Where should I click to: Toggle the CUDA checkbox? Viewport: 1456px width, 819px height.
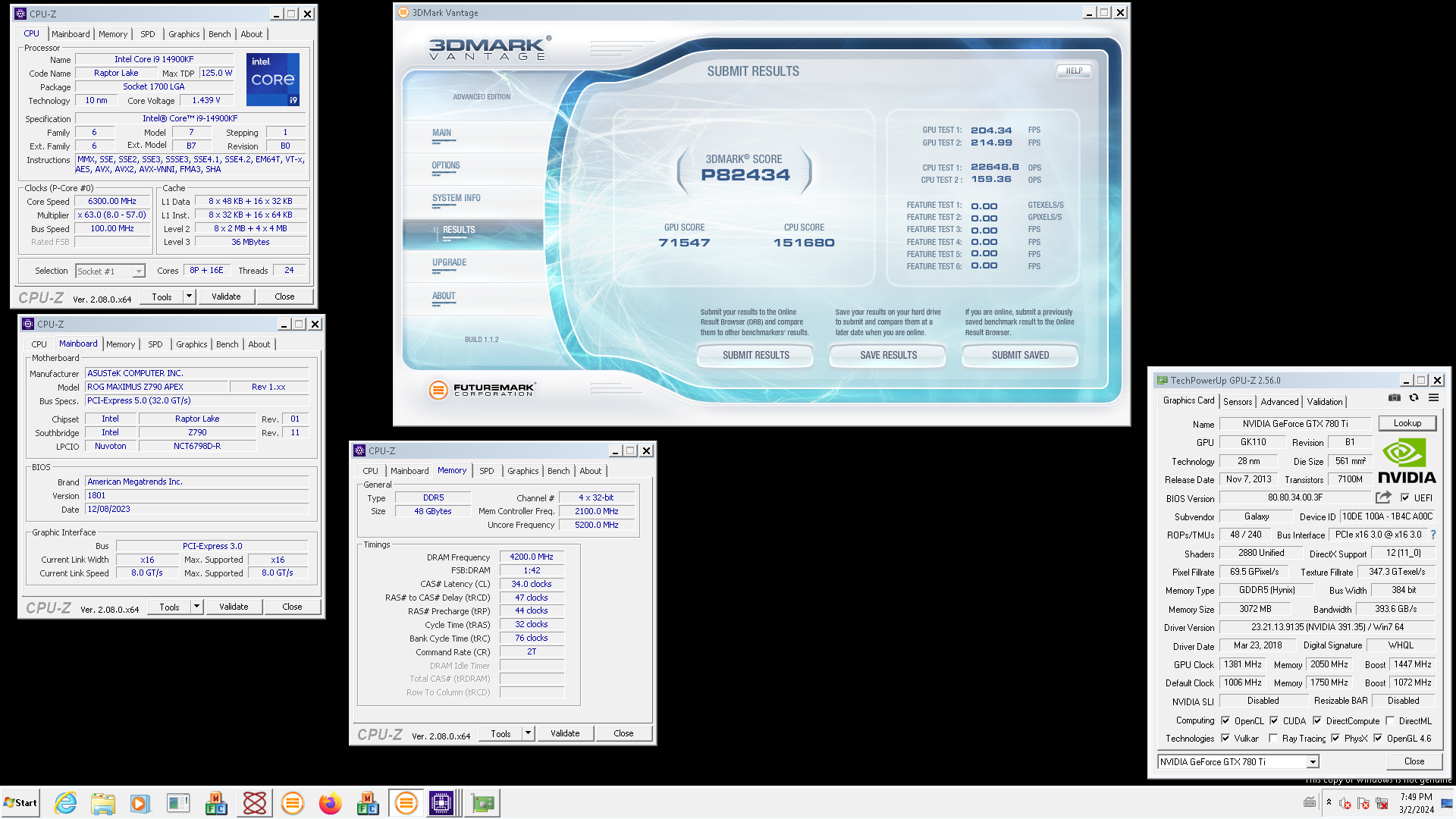pos(1274,720)
